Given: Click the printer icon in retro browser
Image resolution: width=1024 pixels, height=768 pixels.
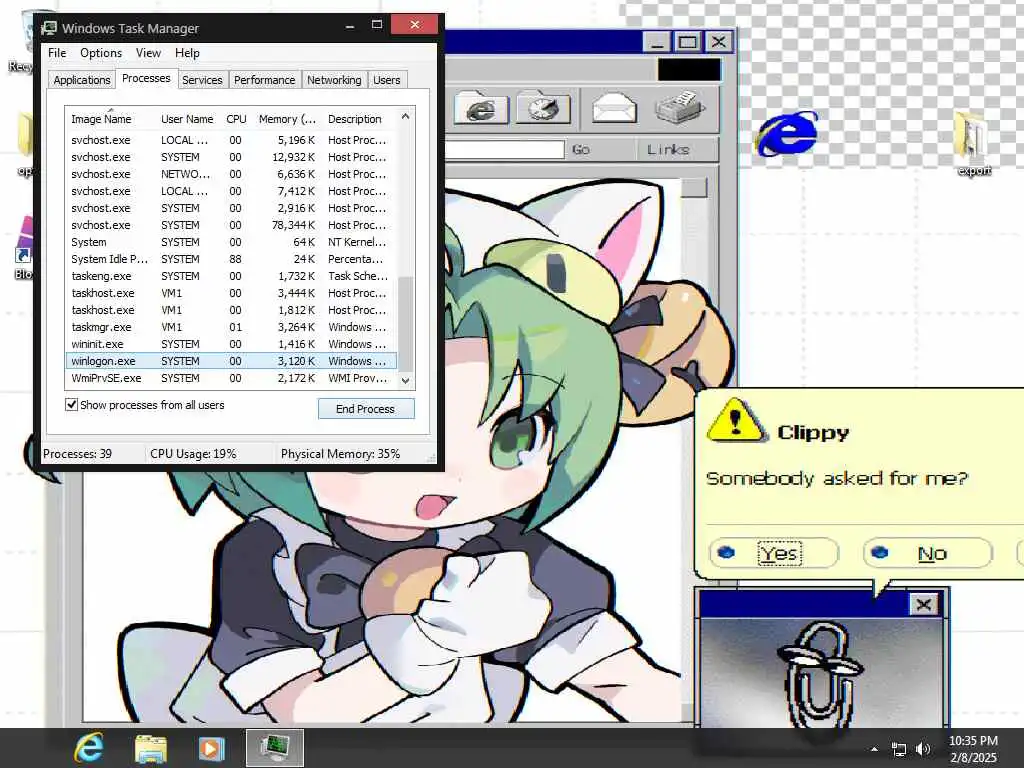Looking at the screenshot, I should click(x=680, y=107).
